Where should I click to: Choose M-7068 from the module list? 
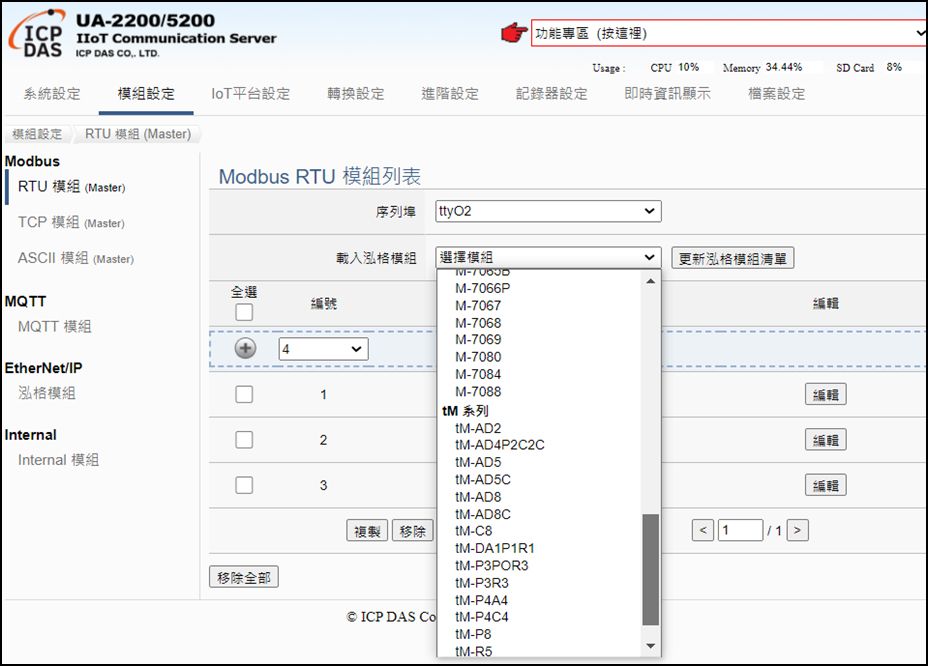tap(540, 323)
